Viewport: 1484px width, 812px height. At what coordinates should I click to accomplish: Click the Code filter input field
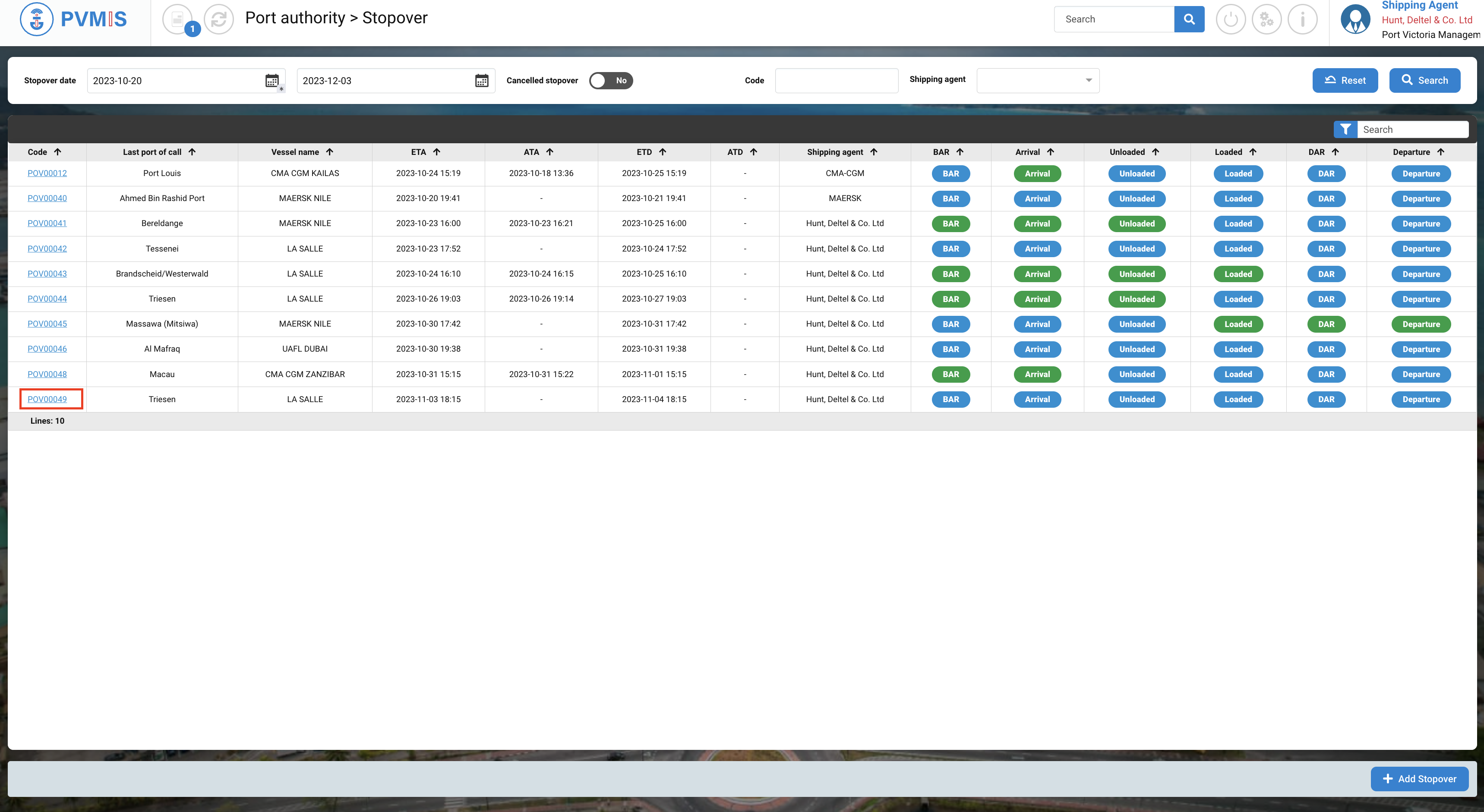click(836, 81)
